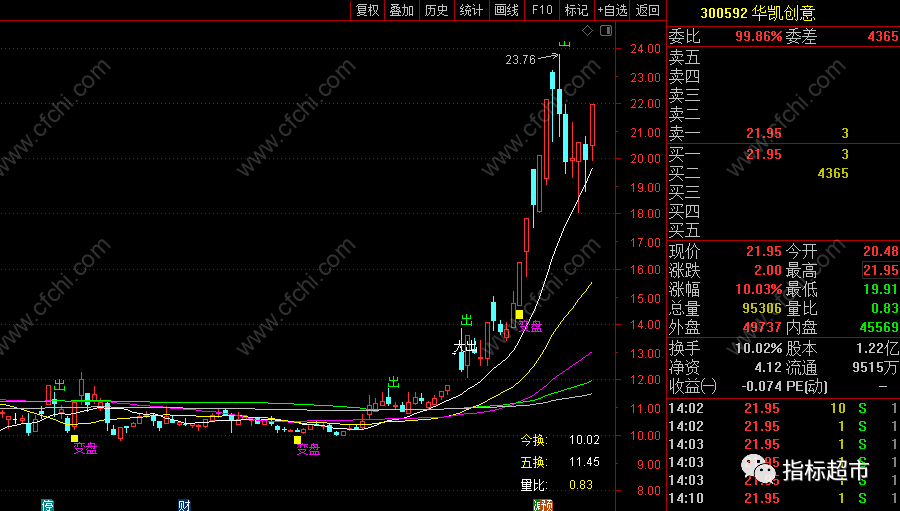Click the 卖一 price 21.95
This screenshot has width=900, height=511.
764,133
